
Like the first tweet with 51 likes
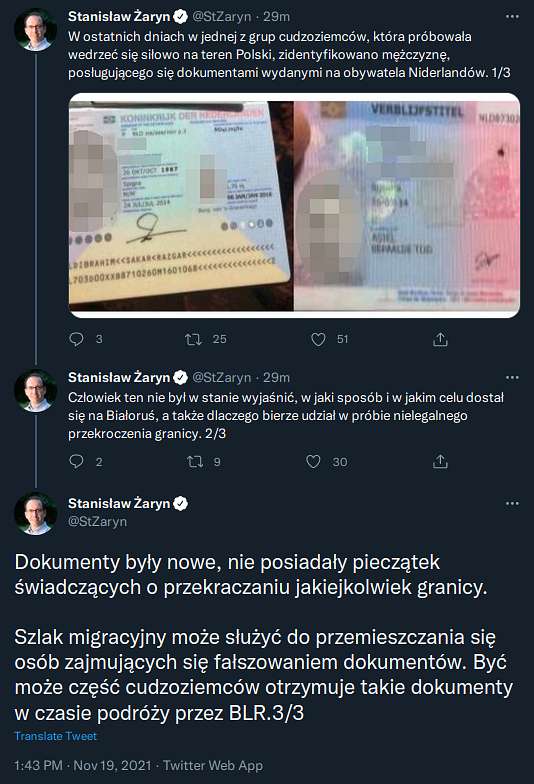pos(318,340)
